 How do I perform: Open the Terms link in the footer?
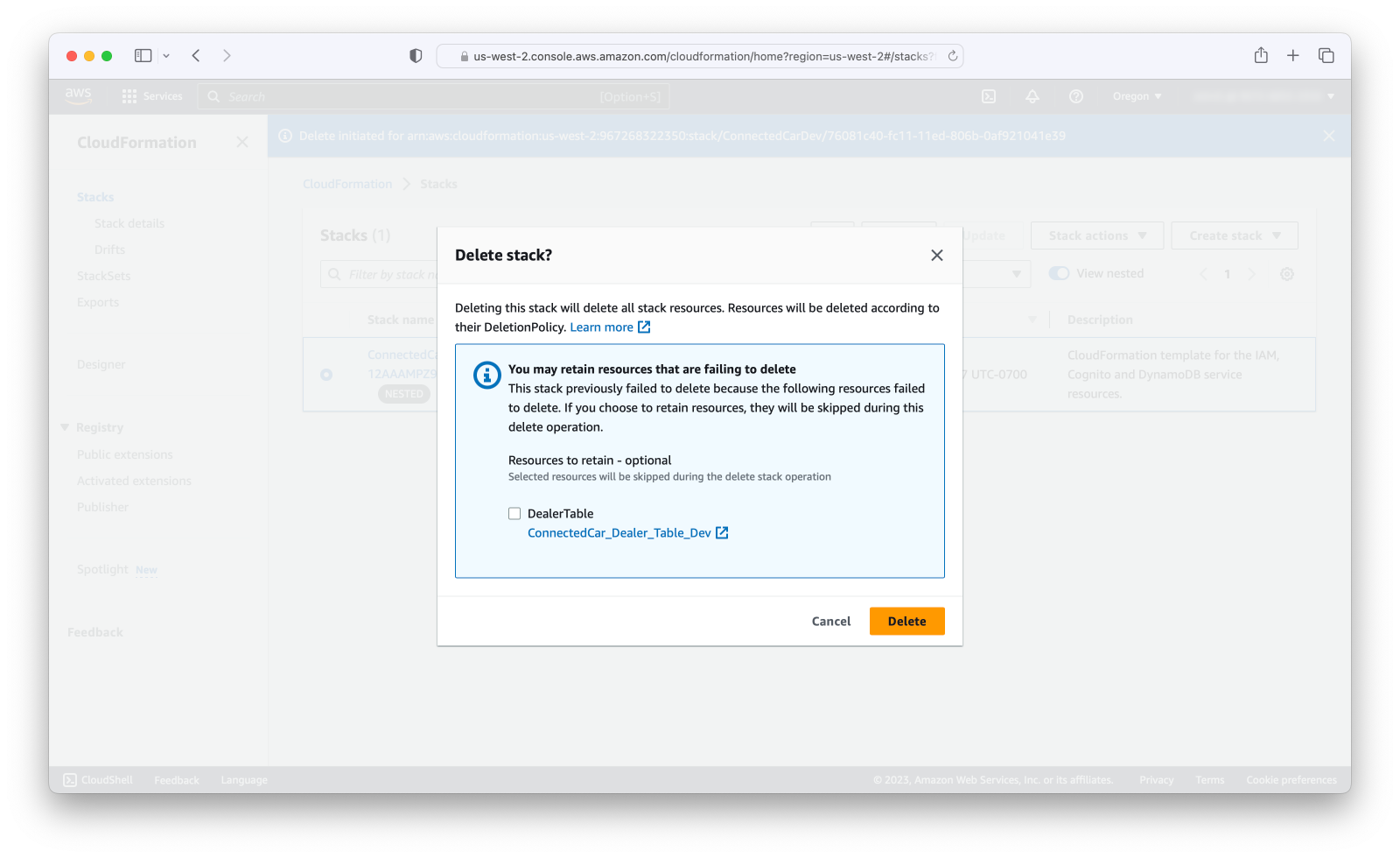(1210, 780)
